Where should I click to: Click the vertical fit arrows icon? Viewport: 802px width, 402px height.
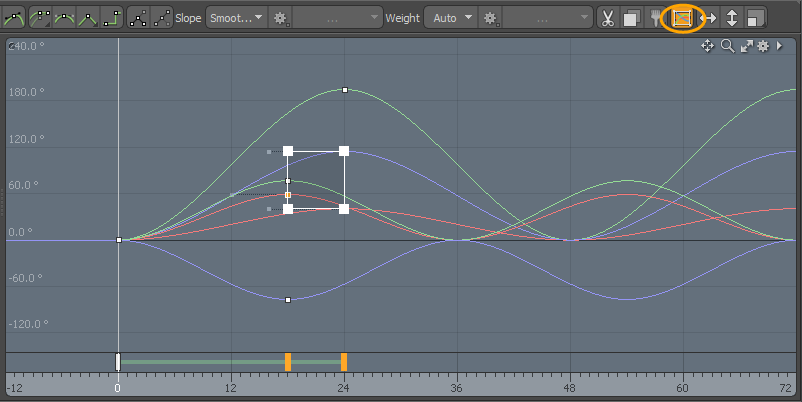(x=732, y=18)
